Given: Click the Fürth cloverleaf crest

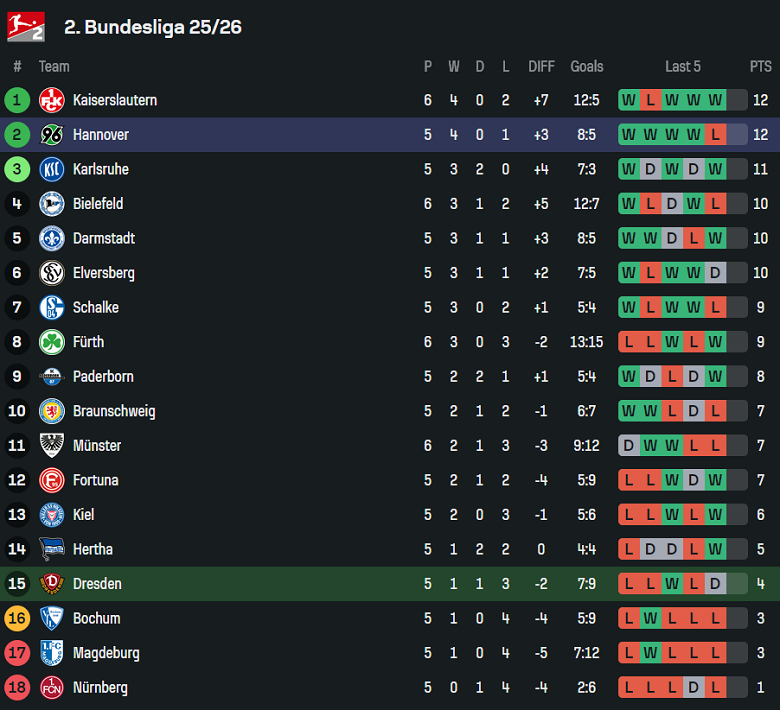Looking at the screenshot, I should click(52, 342).
